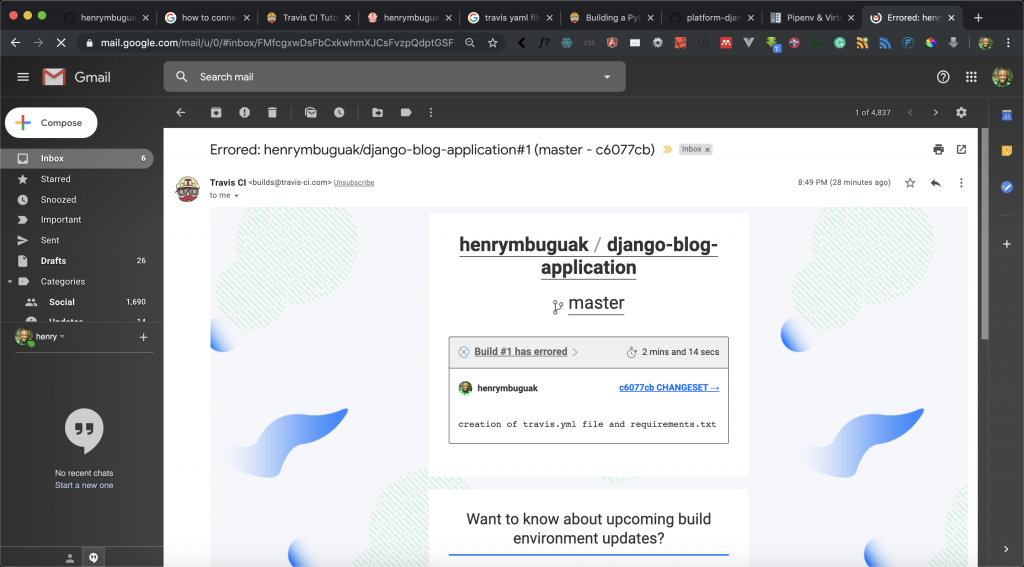The height and width of the screenshot is (567, 1024).
Task: Click 'Start a new one' chat link
Action: pyautogui.click(x=84, y=485)
